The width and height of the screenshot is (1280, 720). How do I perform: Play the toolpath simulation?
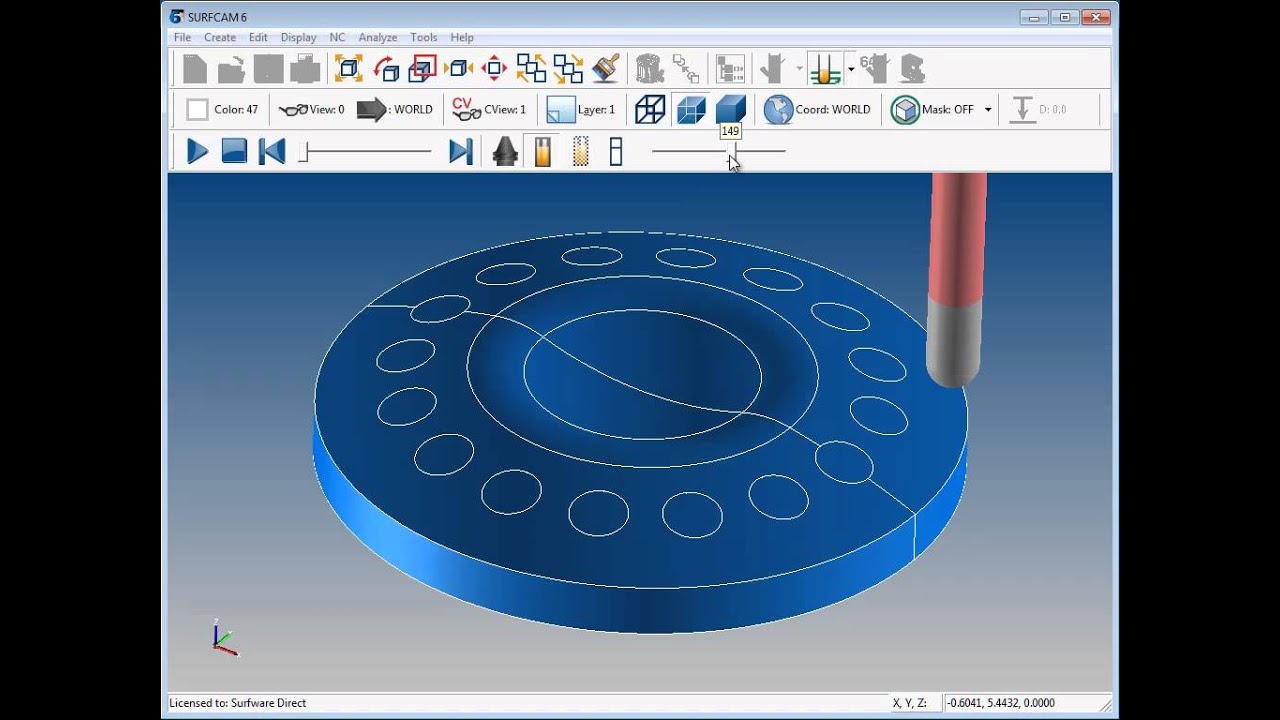coord(198,151)
